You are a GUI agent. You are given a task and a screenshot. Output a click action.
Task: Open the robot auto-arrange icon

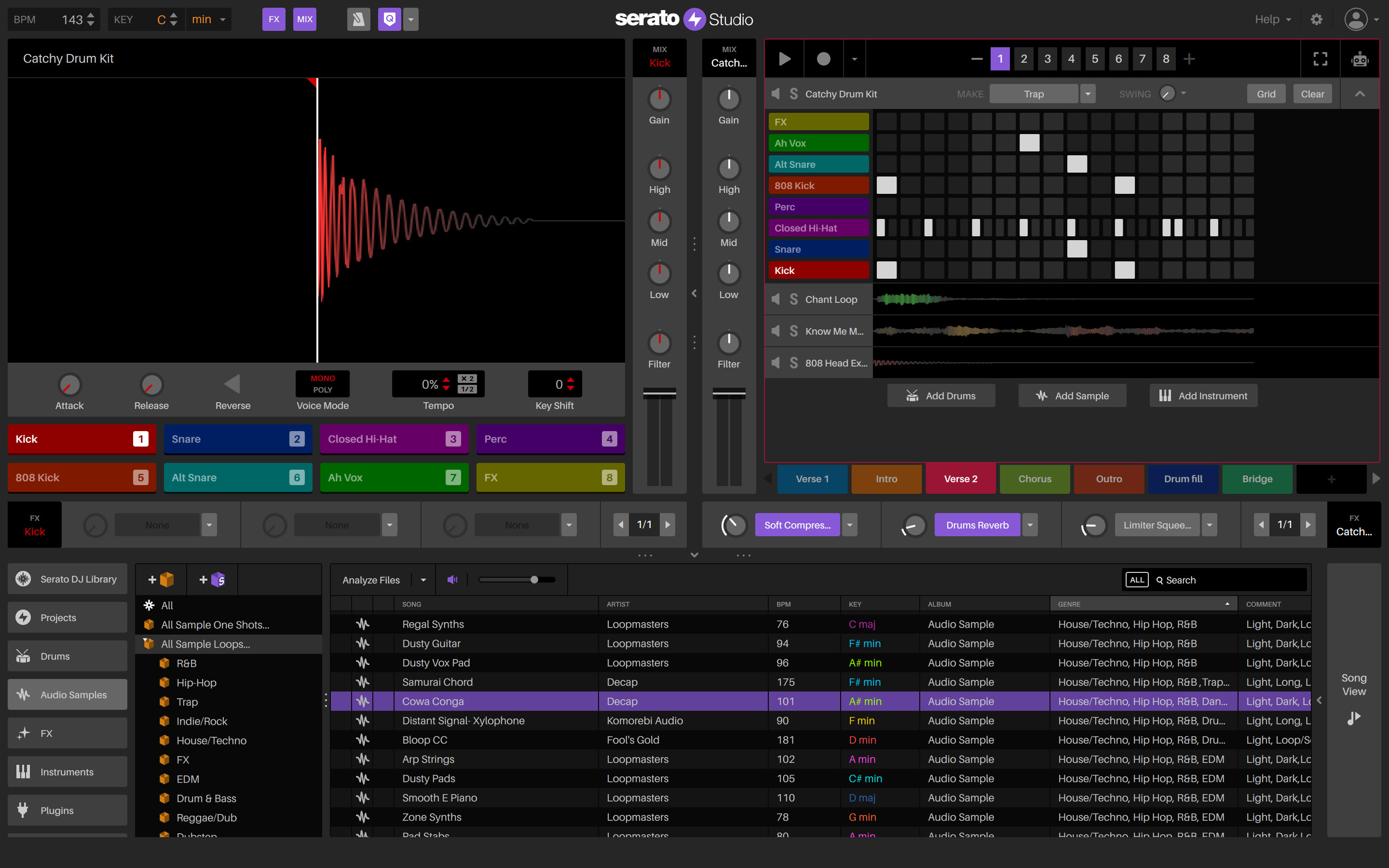[x=1360, y=59]
